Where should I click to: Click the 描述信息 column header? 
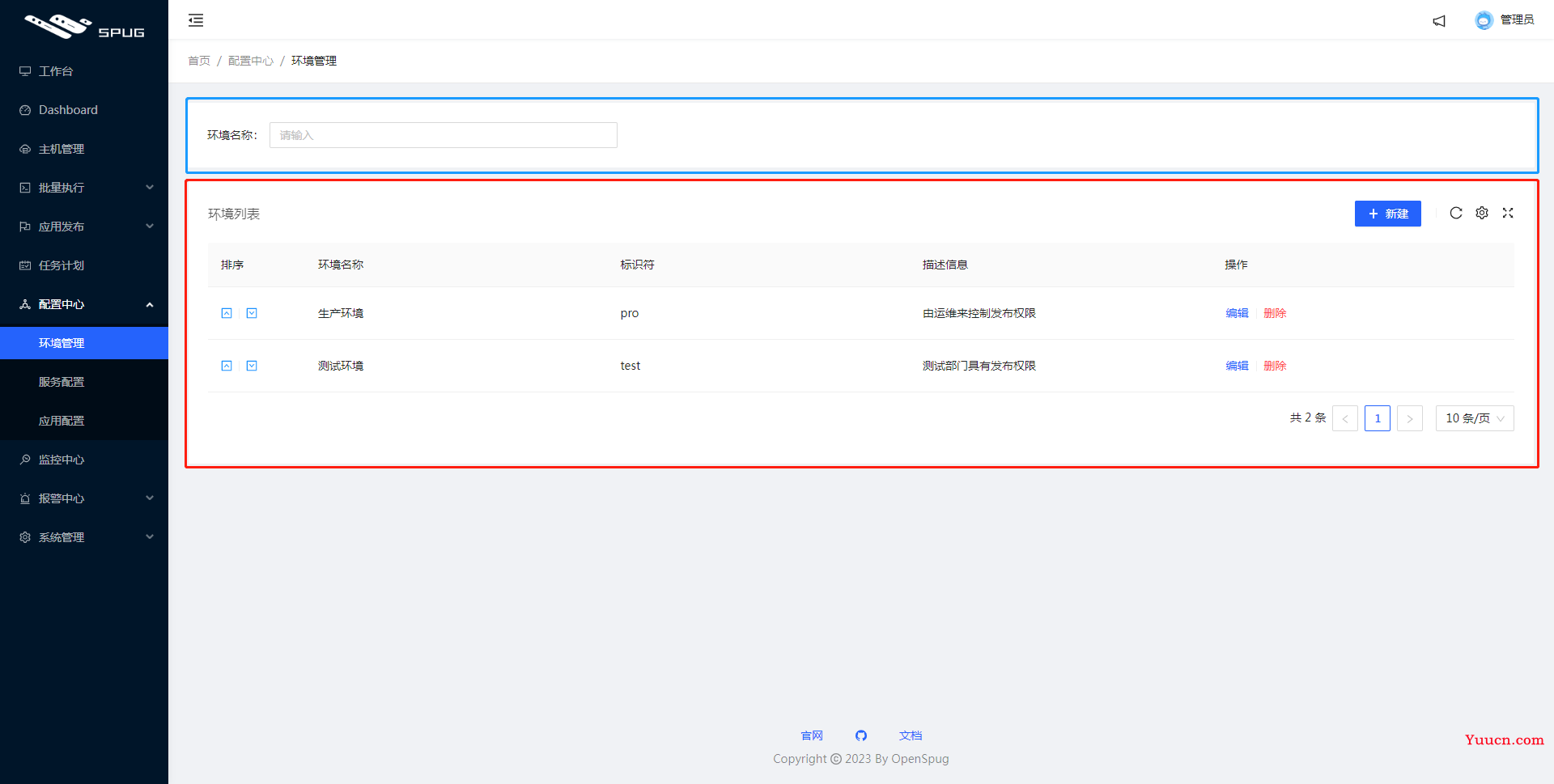click(x=945, y=265)
